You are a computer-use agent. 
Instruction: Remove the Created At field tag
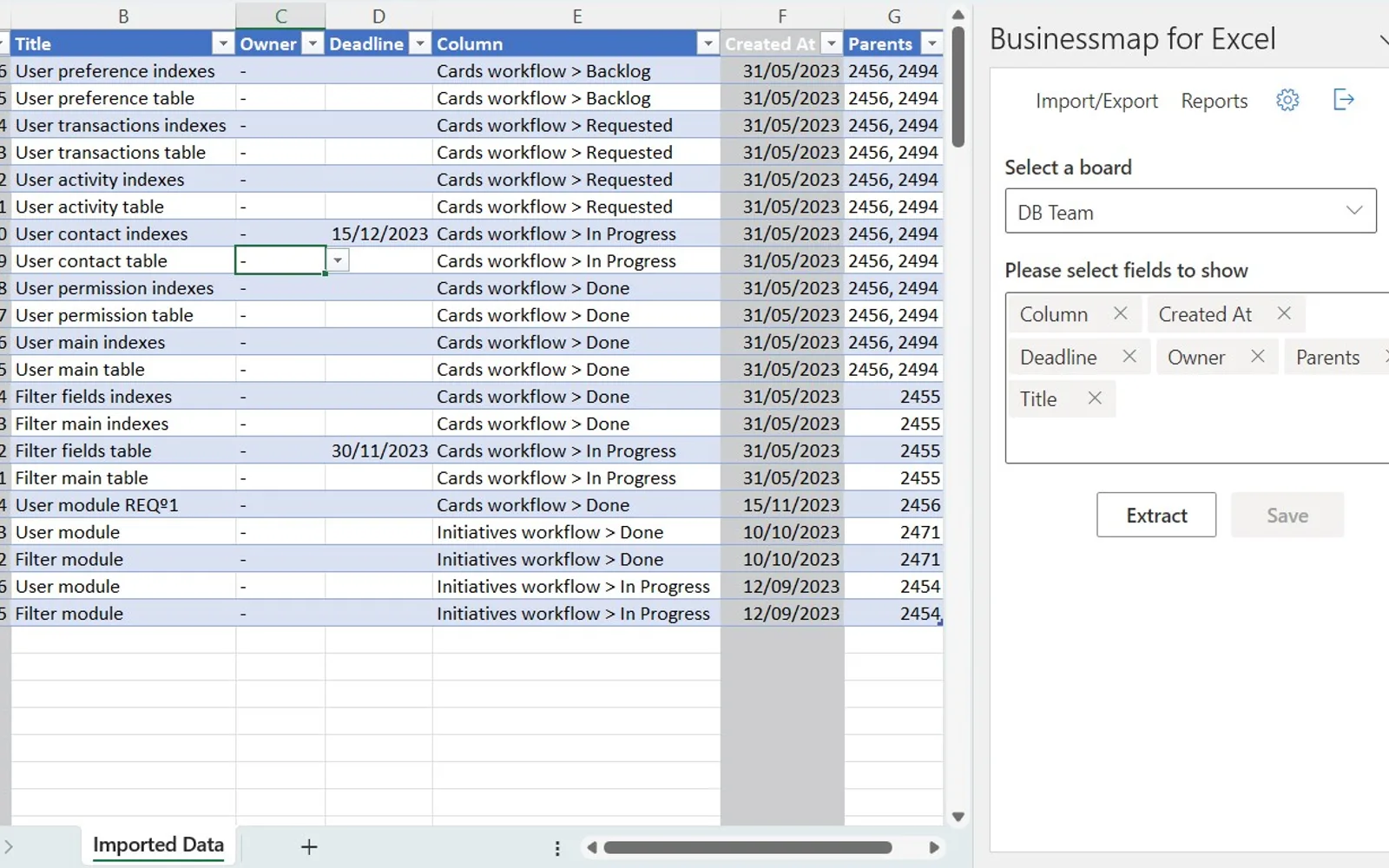(x=1284, y=313)
